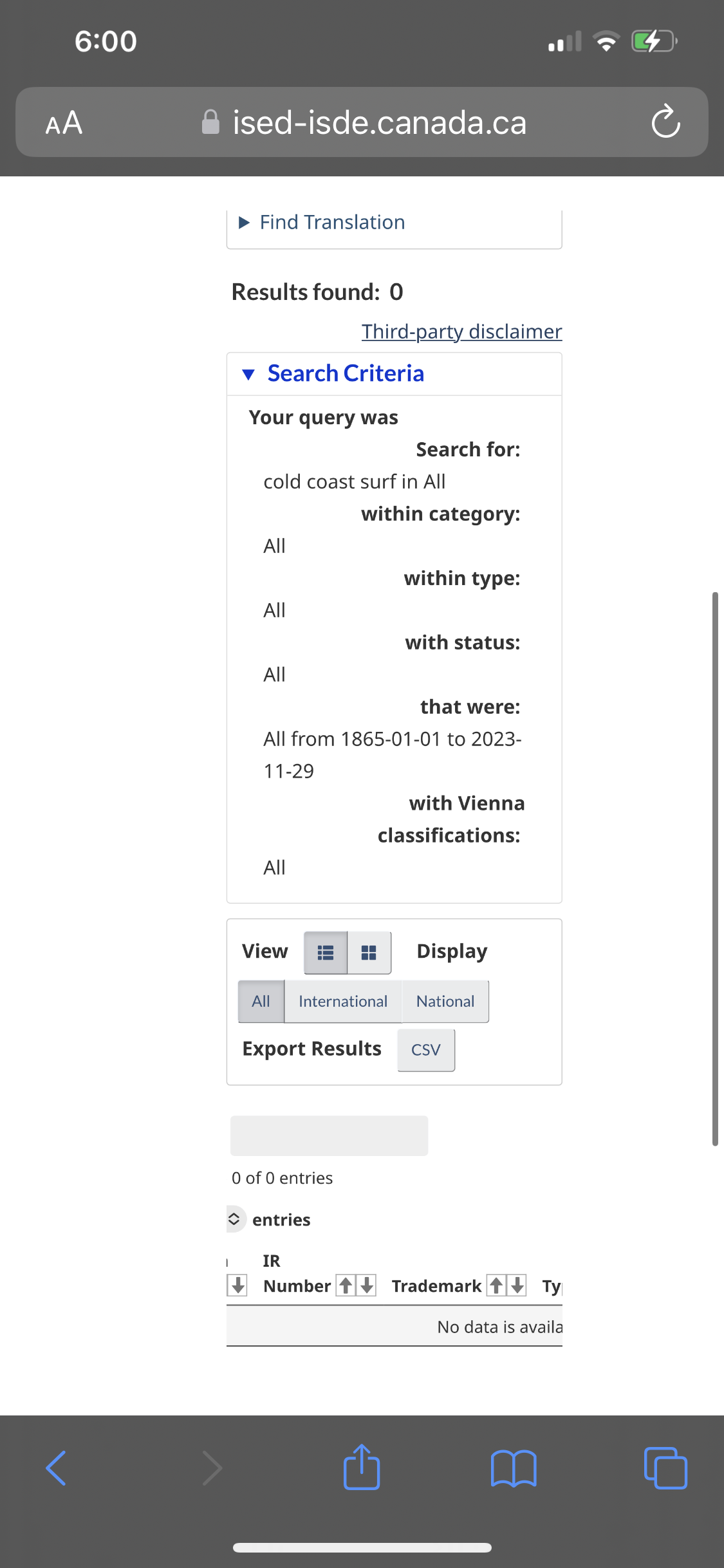Open the bookmarks book icon

pos(513,1468)
